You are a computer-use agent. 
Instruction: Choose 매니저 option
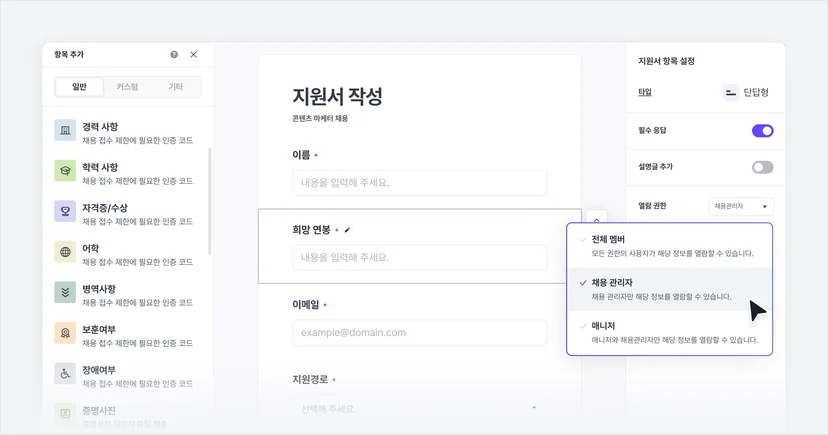[x=669, y=333]
